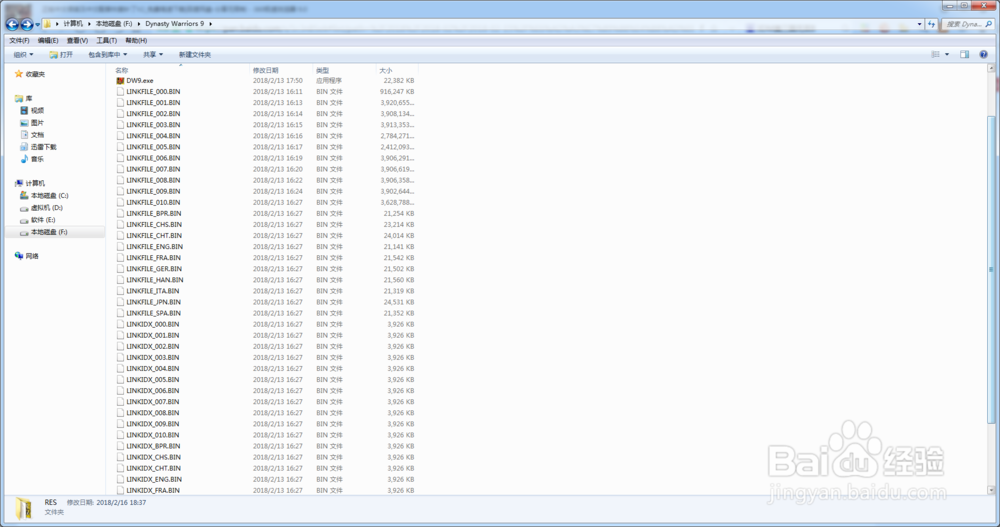This screenshot has height=527, width=1000.
Task: Click the DW9.exe application icon
Action: [120, 81]
